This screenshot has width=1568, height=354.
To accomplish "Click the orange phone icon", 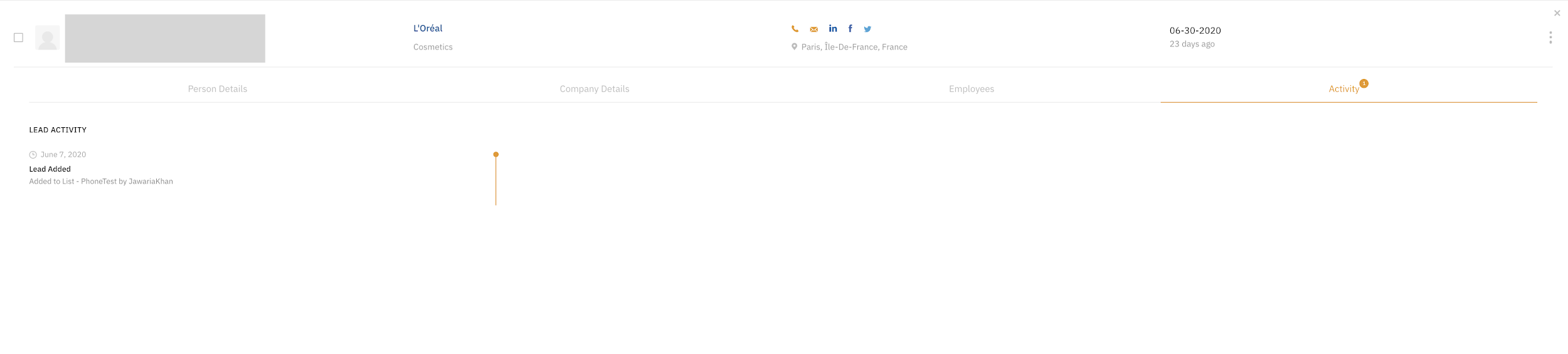I will [x=795, y=29].
